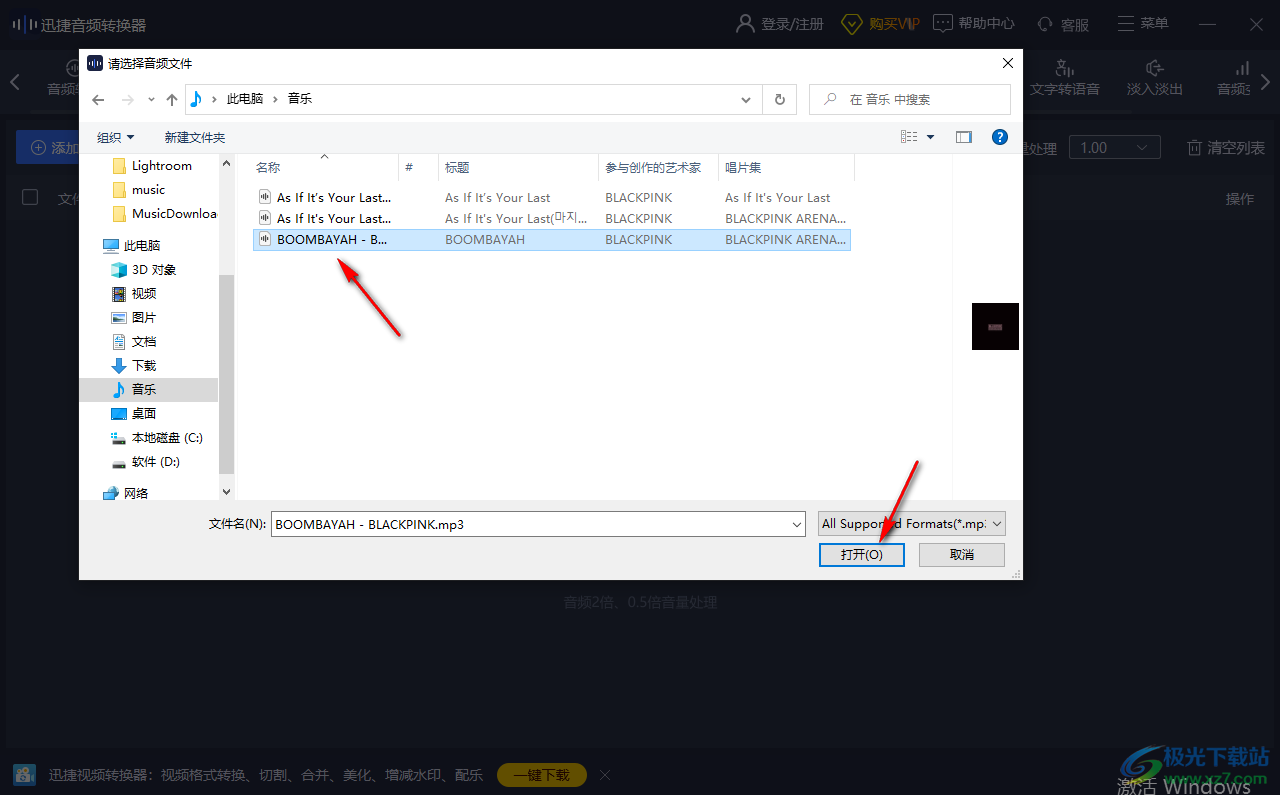Click the 音乐 breadcrumb in address bar
Viewport: 1280px width, 795px height.
pyautogui.click(x=300, y=99)
